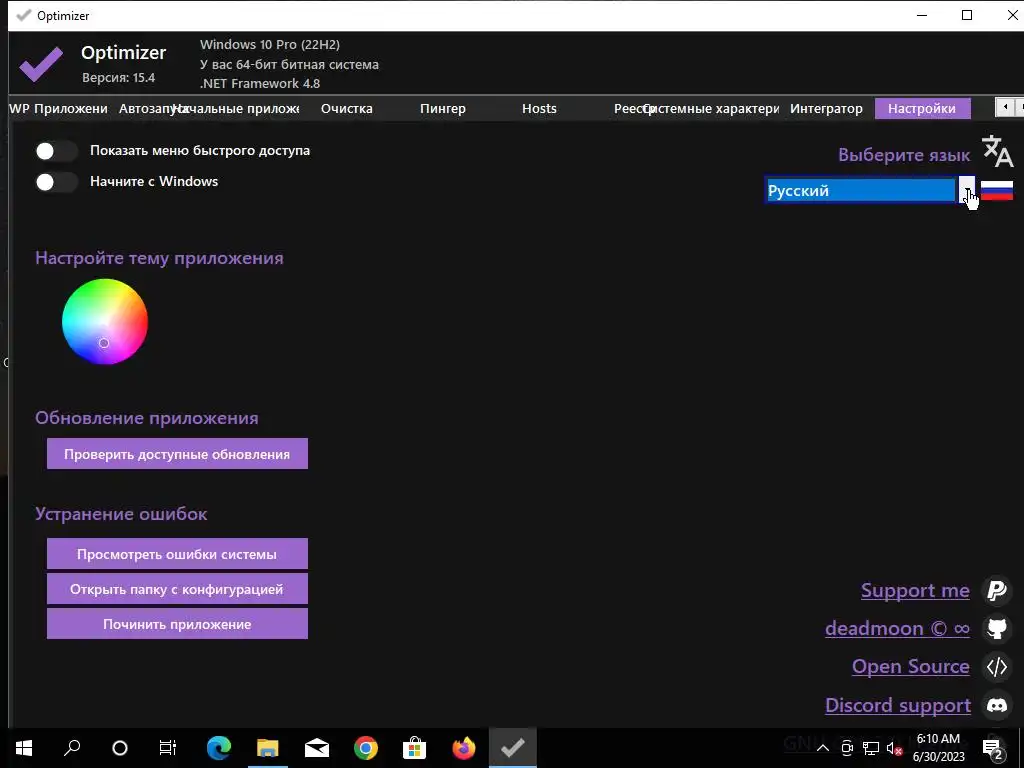Click the muted volume tray icon
Image resolution: width=1024 pixels, height=768 pixels.
[894, 748]
